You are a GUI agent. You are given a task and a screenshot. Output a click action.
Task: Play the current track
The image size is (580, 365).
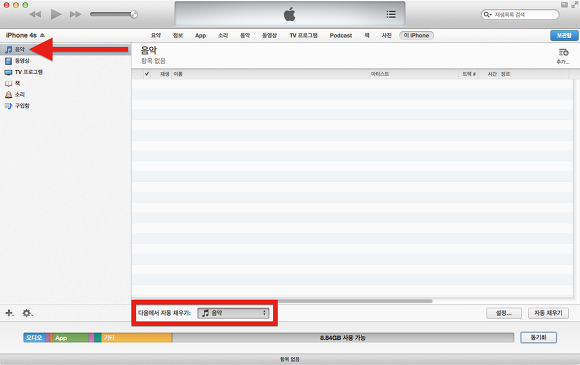click(56, 14)
